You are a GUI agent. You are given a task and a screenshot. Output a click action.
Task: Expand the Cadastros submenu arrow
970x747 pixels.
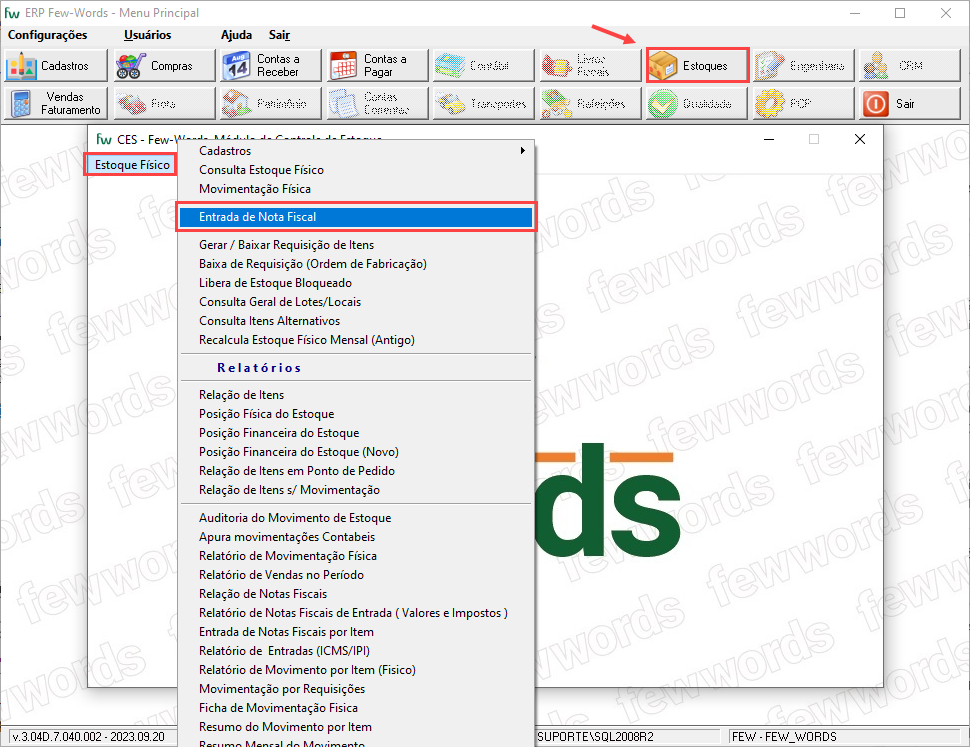pyautogui.click(x=523, y=150)
